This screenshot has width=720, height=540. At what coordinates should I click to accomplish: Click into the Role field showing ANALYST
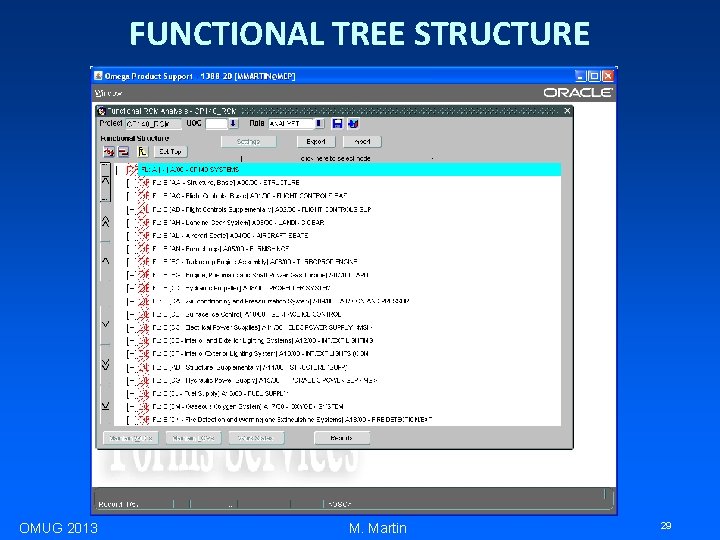point(292,124)
